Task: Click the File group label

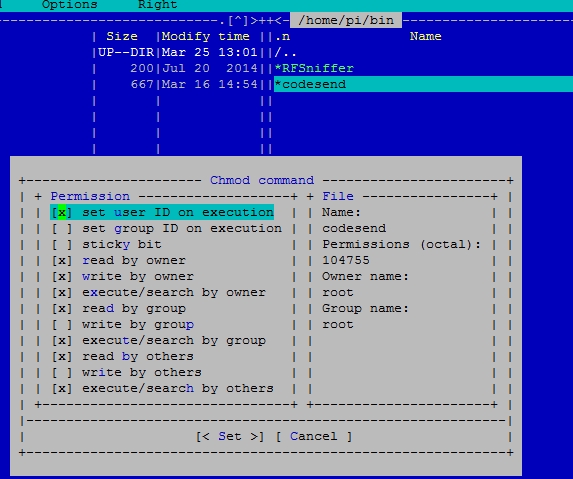Action: [x=338, y=196]
